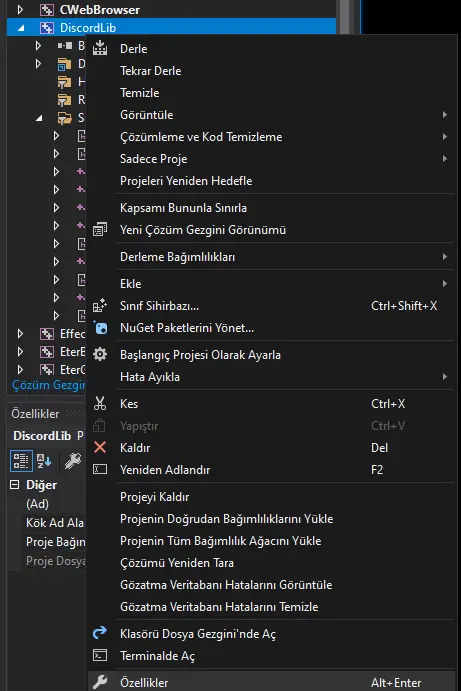
Task: Click the blue arrow Klasörü Aç icon
Action: (x=100, y=633)
